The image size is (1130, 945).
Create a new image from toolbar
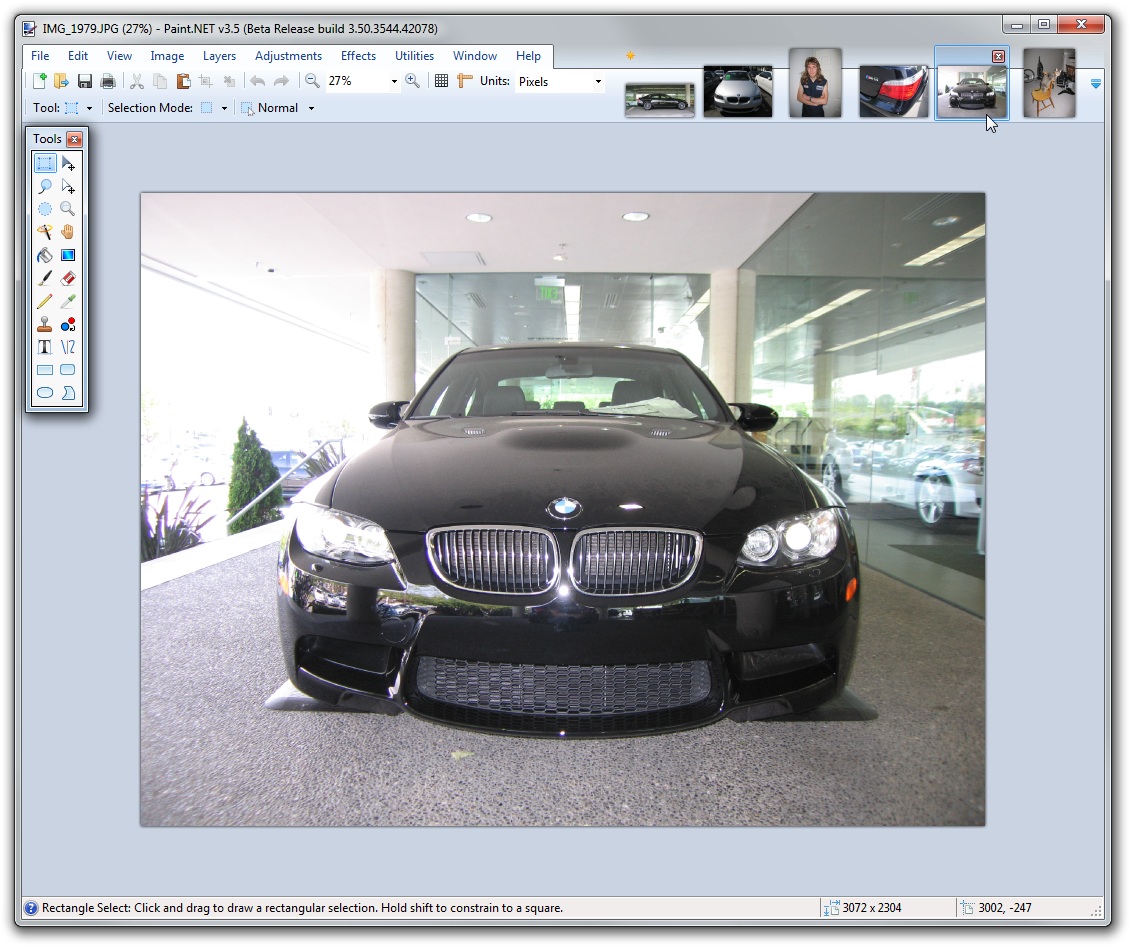[x=39, y=81]
